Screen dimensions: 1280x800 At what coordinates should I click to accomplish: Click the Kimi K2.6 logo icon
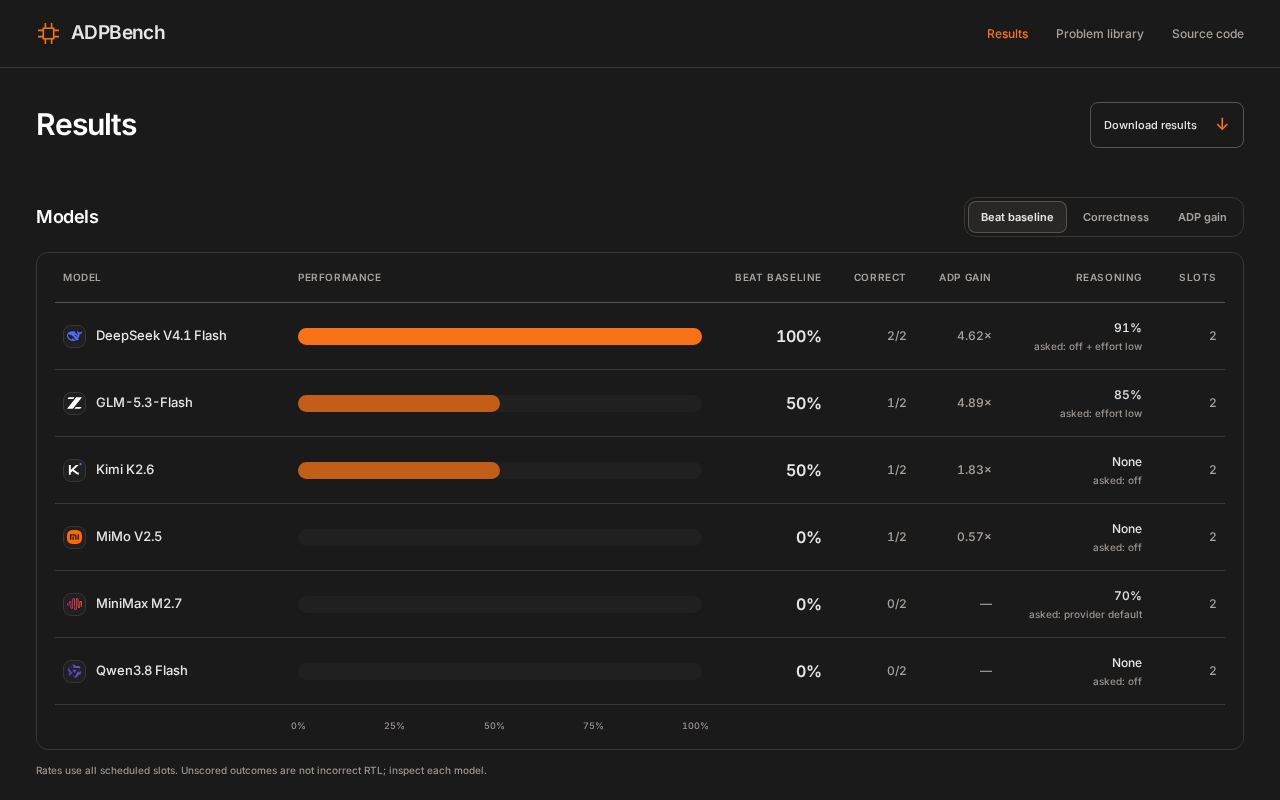[x=74, y=470]
